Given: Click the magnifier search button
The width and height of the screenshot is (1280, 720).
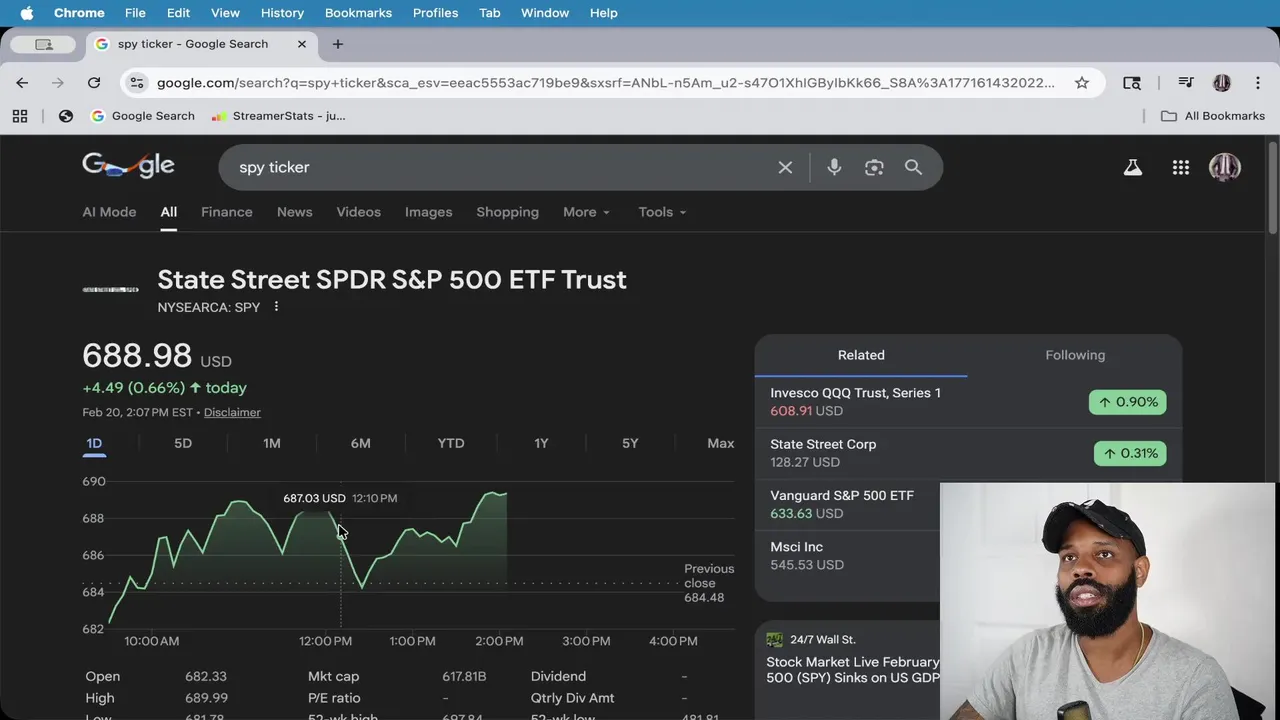Looking at the screenshot, I should click(913, 167).
